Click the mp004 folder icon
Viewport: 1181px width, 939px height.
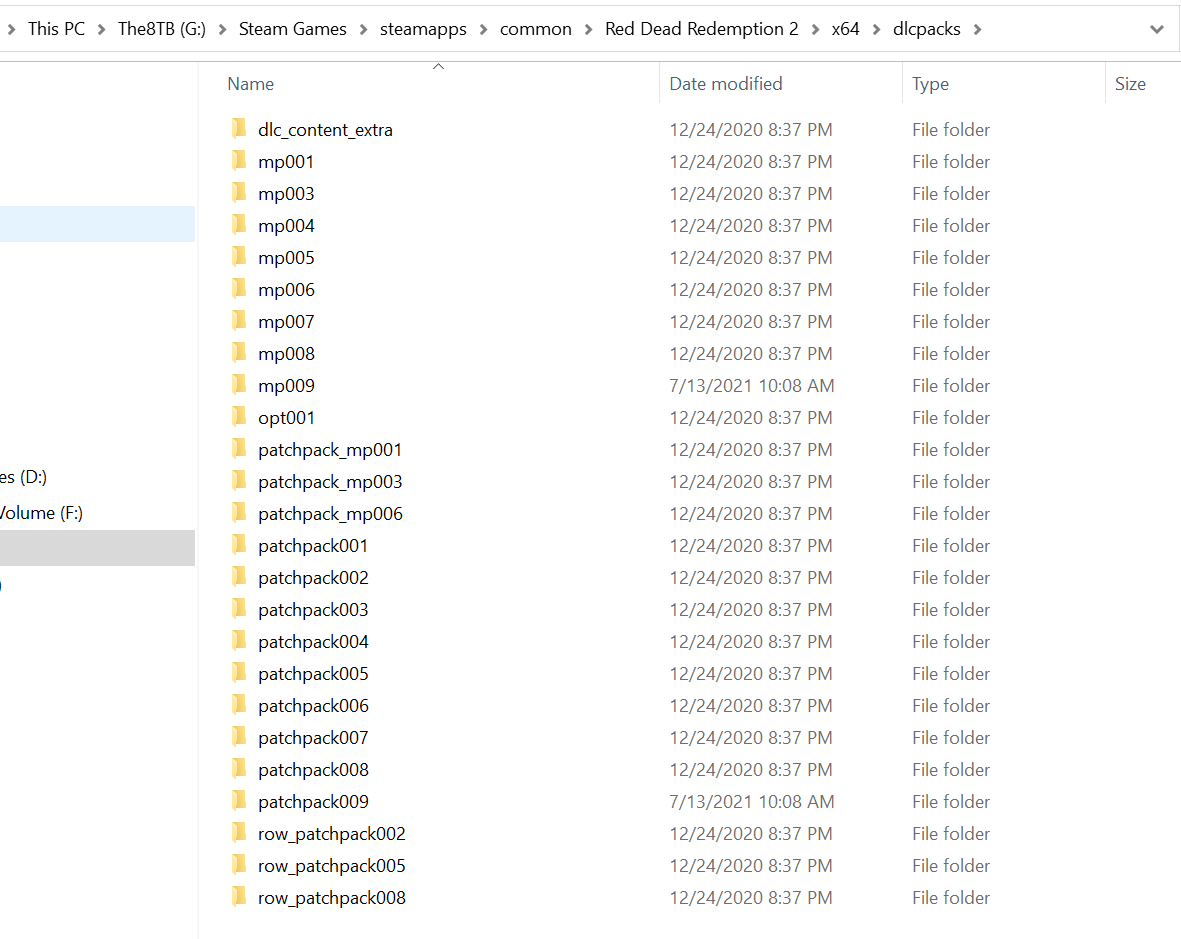[x=239, y=225]
